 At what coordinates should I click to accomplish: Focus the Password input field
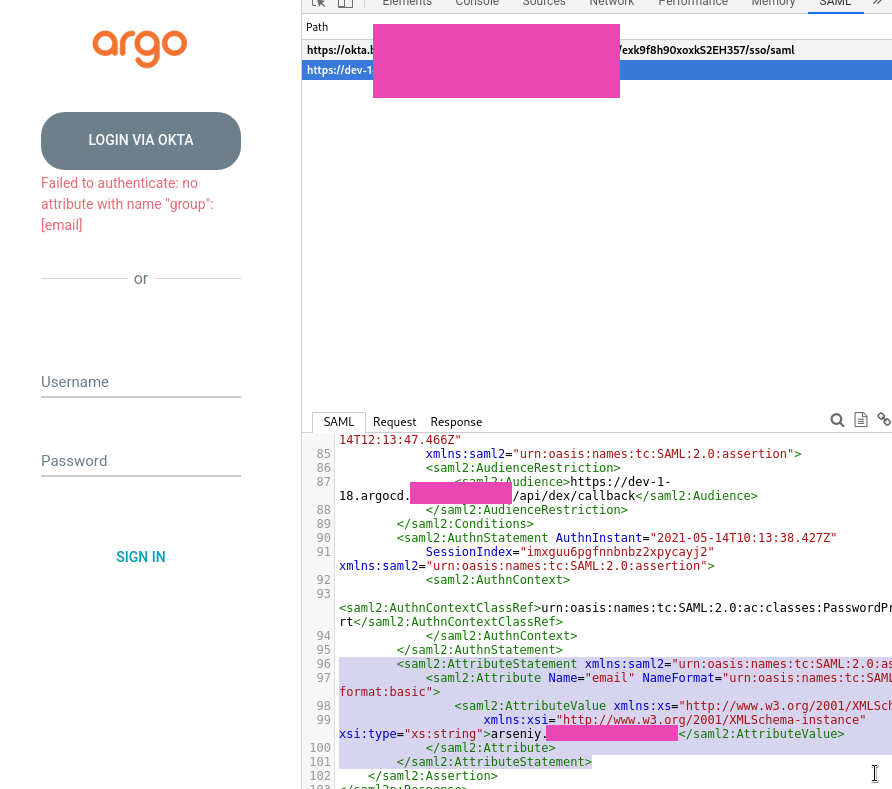pos(141,461)
